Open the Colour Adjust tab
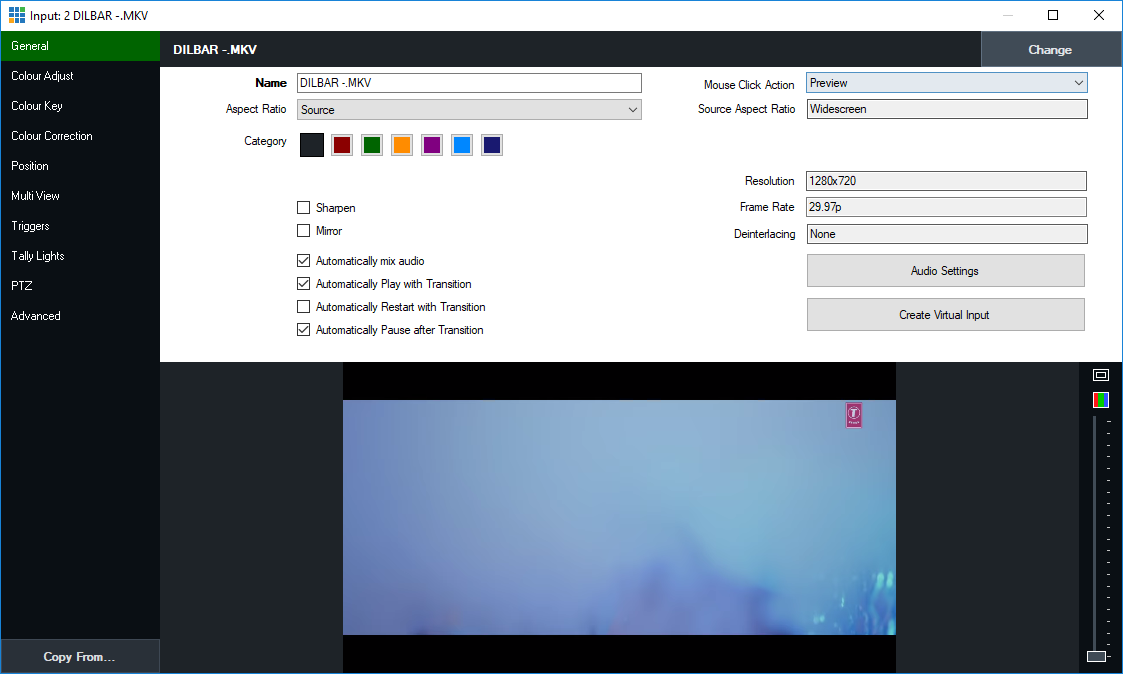 click(x=80, y=76)
